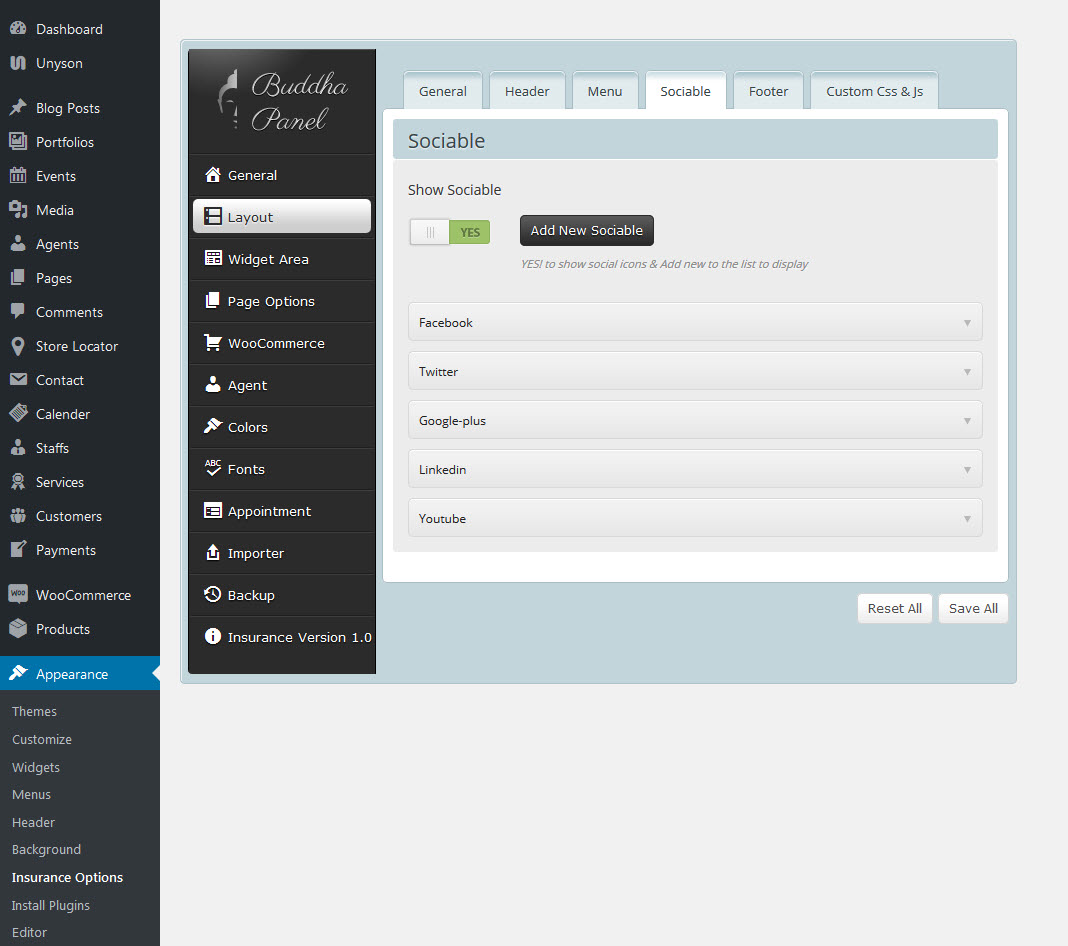The width and height of the screenshot is (1068, 946).
Task: Open Widgets under Appearance
Action: [x=35, y=767]
